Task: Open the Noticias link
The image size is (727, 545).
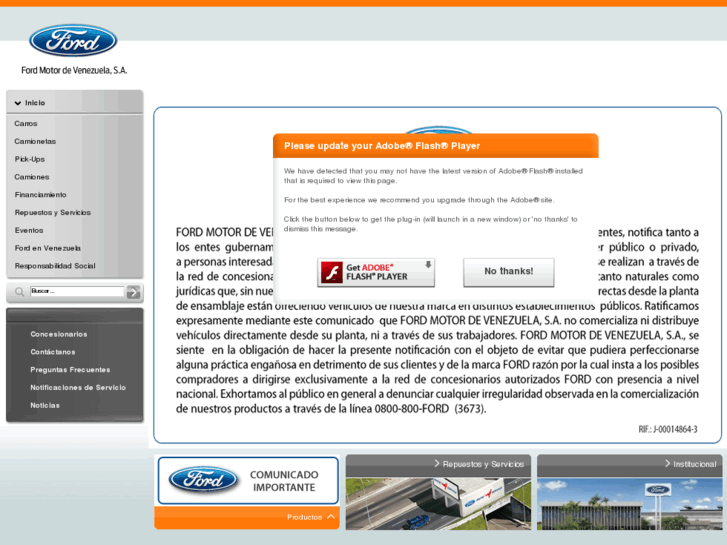Action: [x=45, y=405]
